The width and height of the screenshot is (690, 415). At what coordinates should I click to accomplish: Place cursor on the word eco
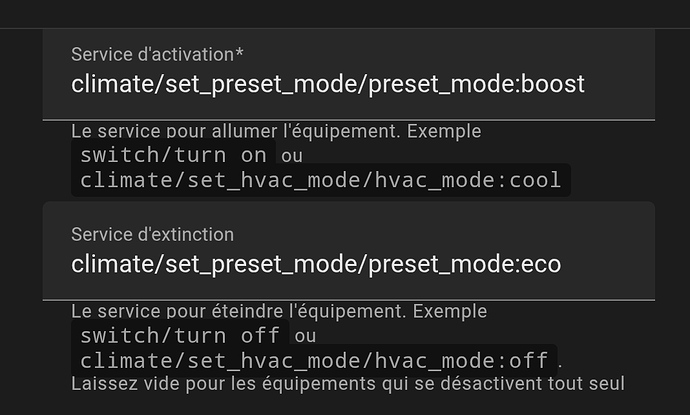click(x=540, y=264)
